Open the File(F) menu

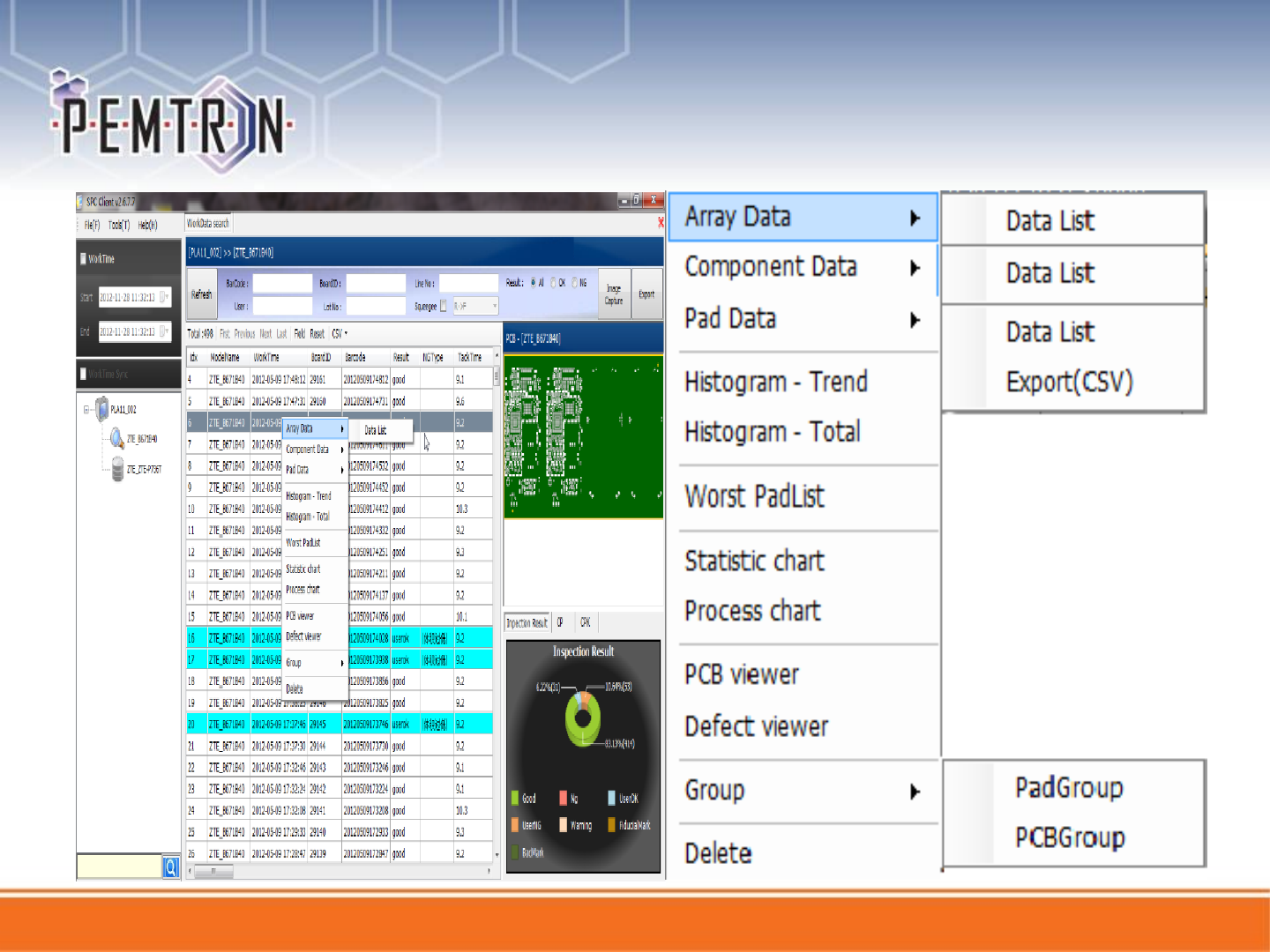tap(92, 226)
